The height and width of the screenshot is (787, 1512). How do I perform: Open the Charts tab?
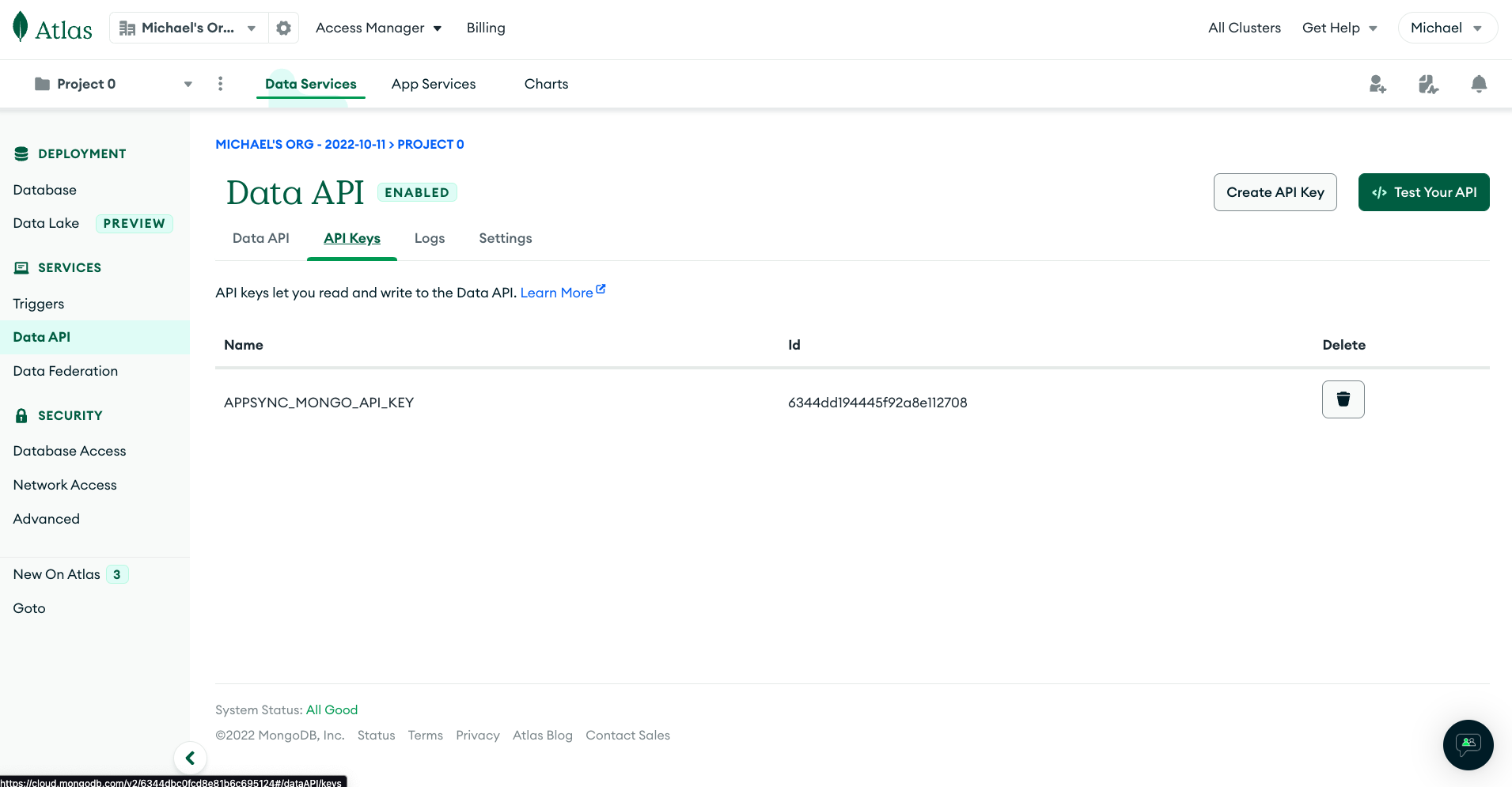coord(547,84)
